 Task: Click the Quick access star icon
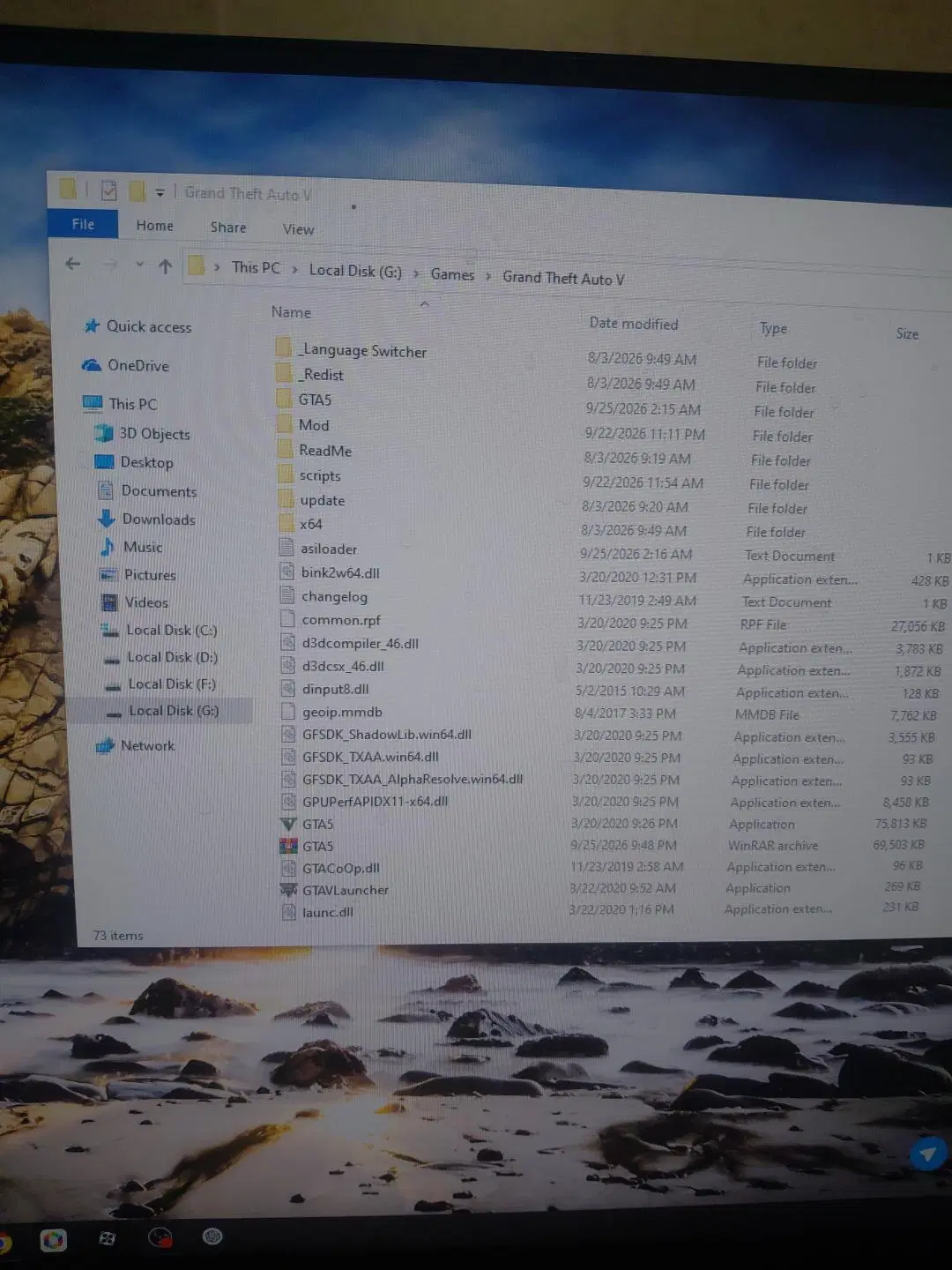point(92,326)
